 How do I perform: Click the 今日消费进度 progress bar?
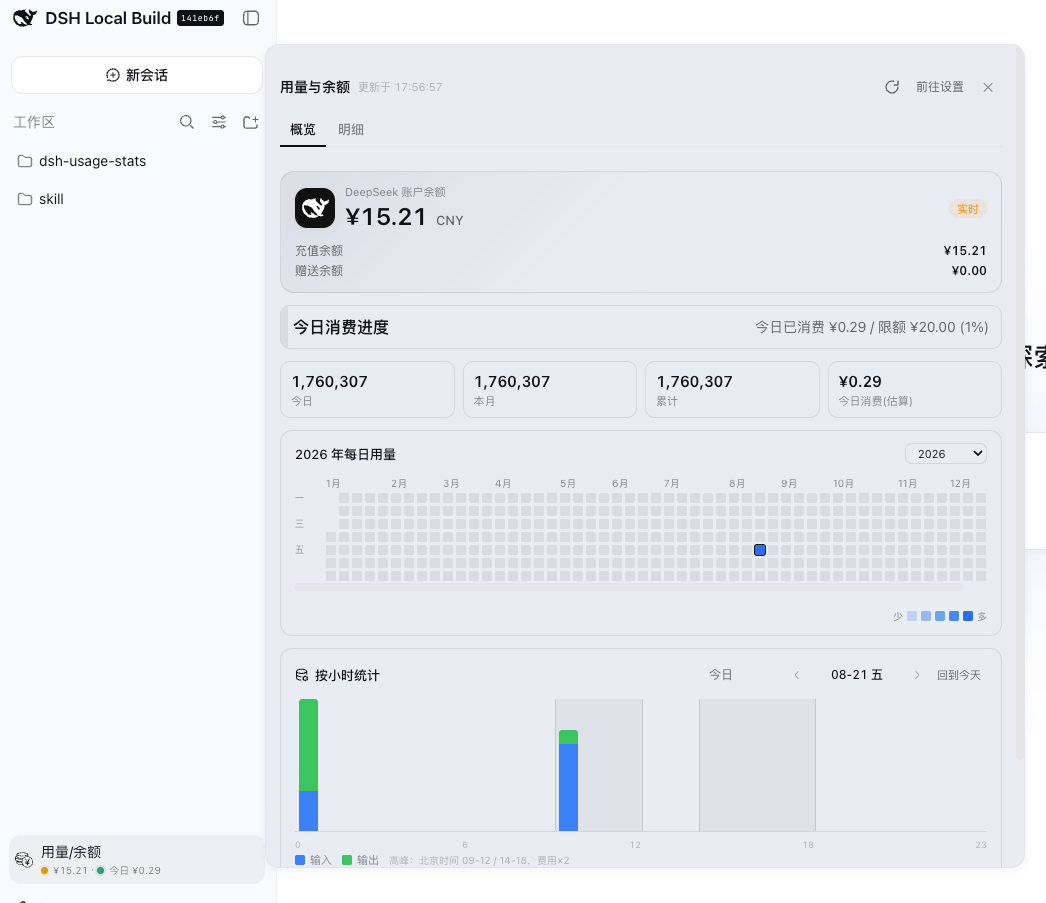pyautogui.click(x=640, y=327)
